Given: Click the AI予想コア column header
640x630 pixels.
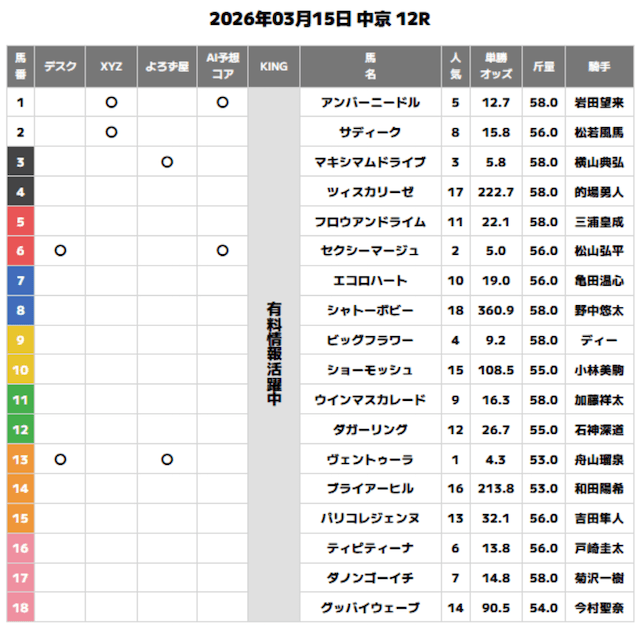Looking at the screenshot, I should pyautogui.click(x=222, y=67).
